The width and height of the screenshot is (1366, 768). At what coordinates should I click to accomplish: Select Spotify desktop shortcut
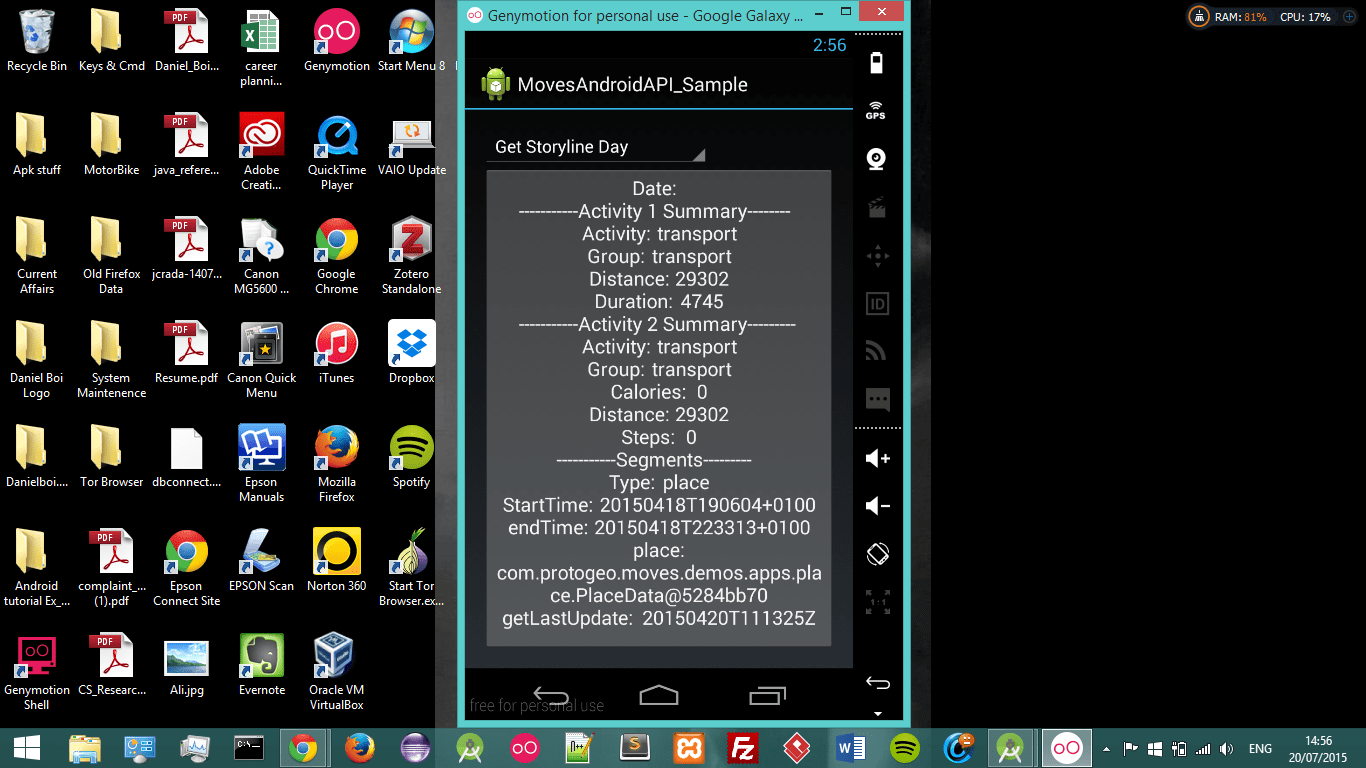click(411, 457)
